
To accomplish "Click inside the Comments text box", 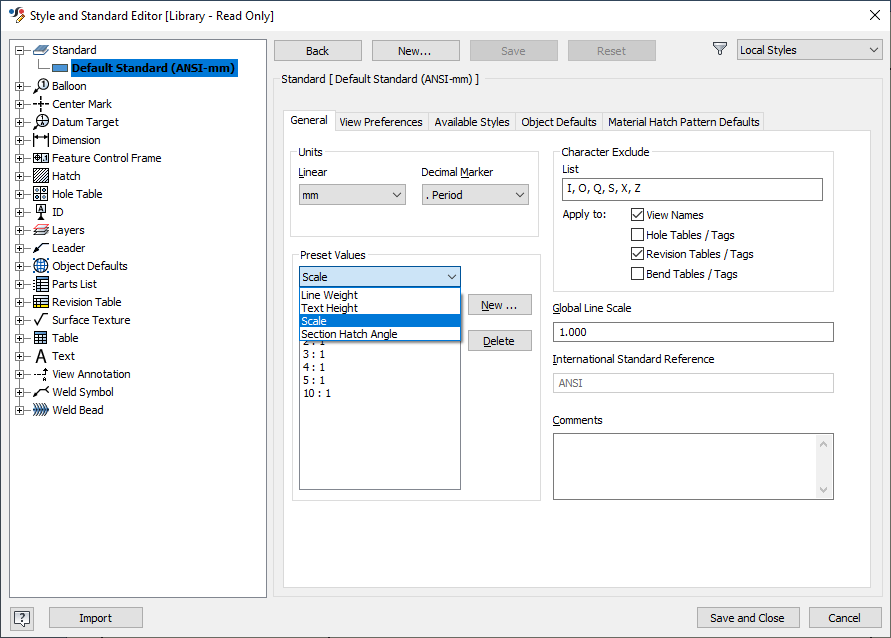I will 684,466.
